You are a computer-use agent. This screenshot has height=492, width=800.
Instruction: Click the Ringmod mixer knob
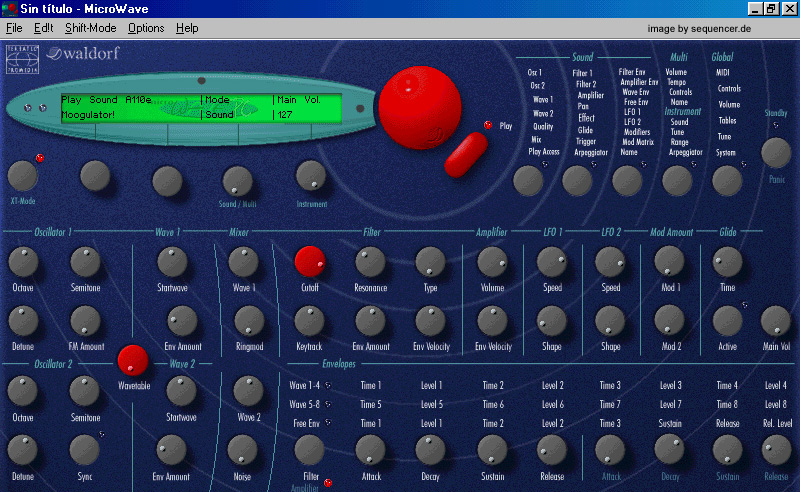249,321
